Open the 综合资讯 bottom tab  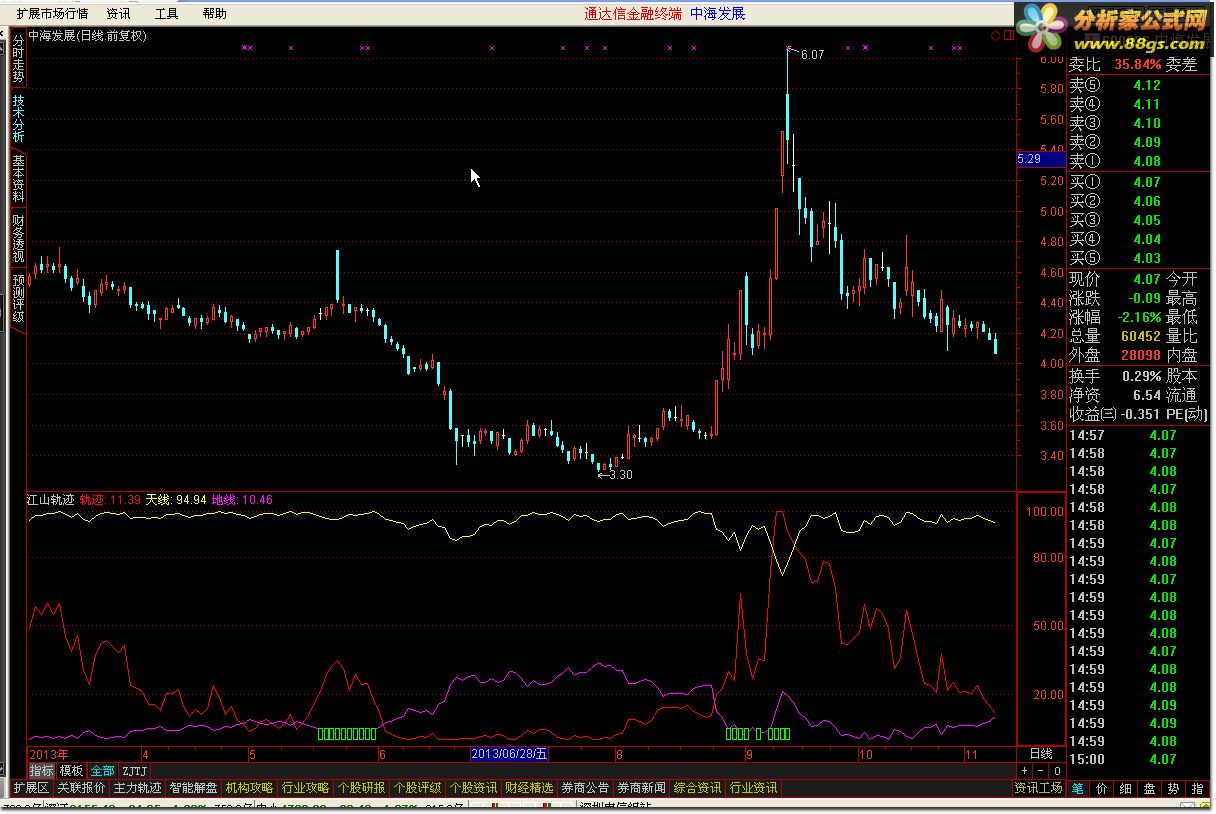(x=697, y=788)
